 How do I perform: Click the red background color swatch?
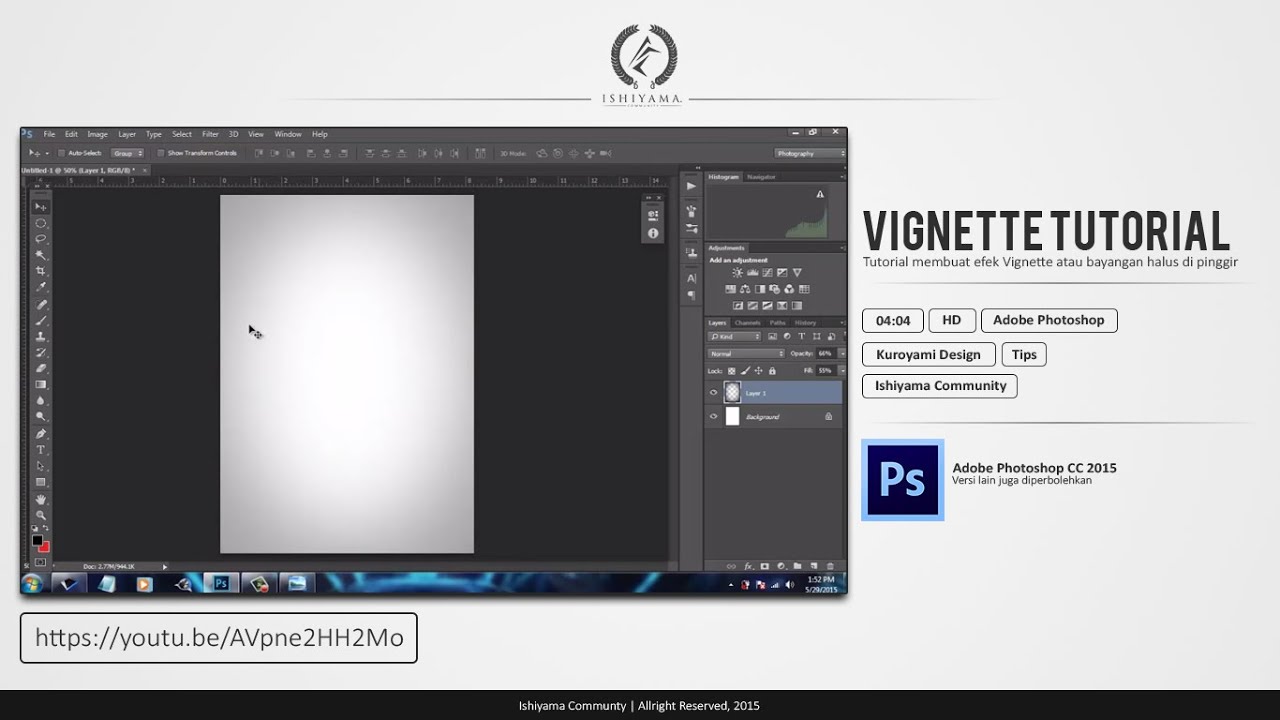44,547
